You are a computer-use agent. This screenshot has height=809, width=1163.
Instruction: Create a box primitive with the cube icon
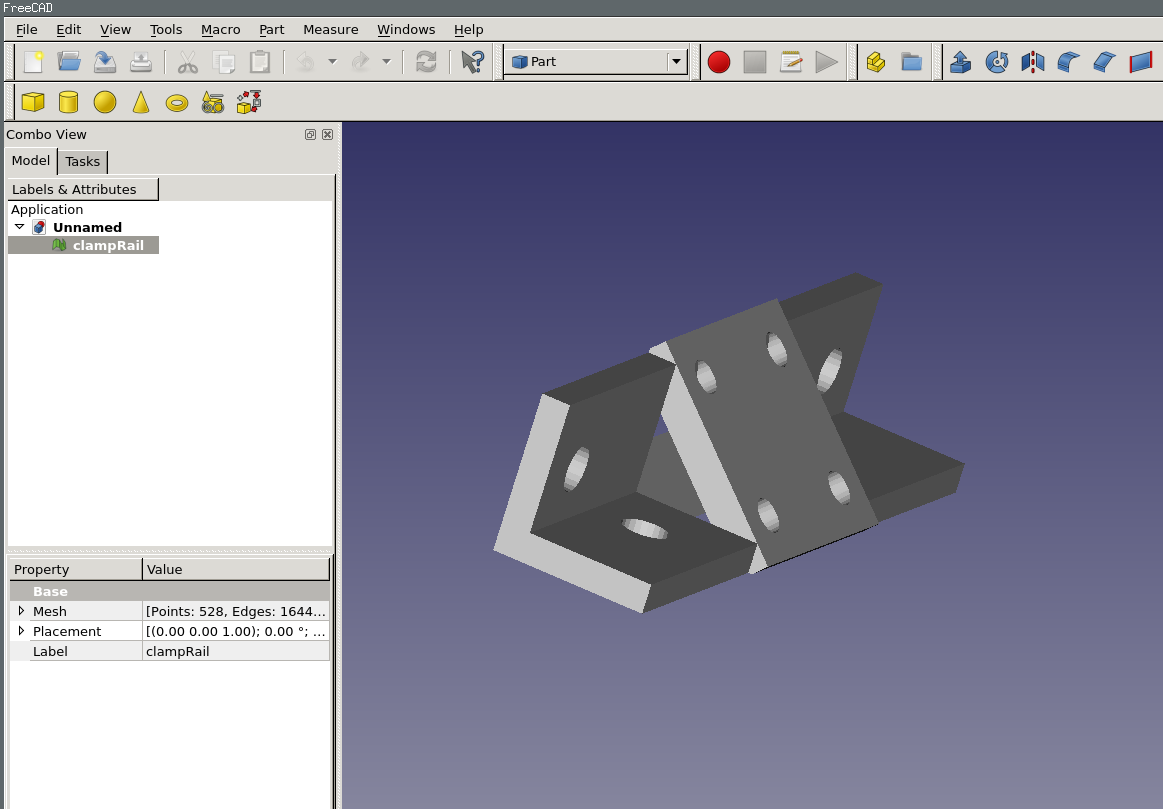[33, 102]
